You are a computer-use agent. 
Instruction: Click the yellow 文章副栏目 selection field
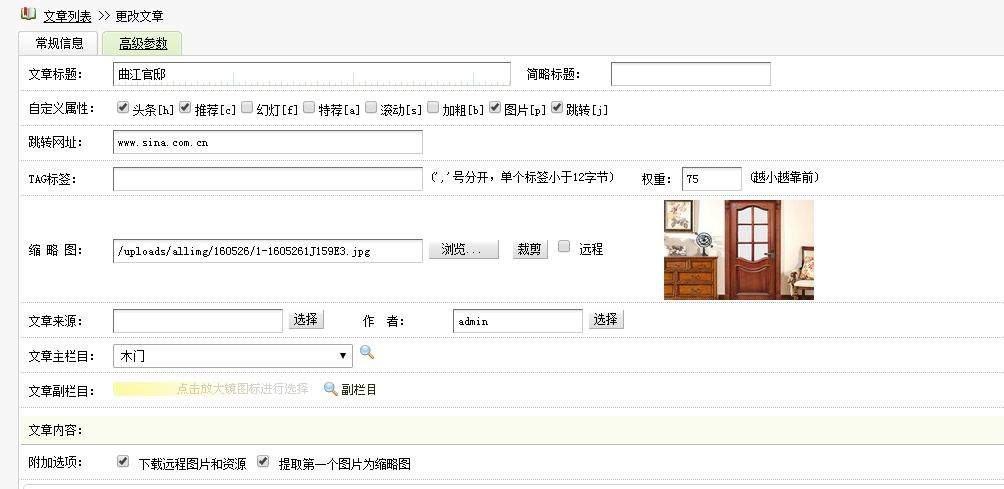tap(211, 389)
